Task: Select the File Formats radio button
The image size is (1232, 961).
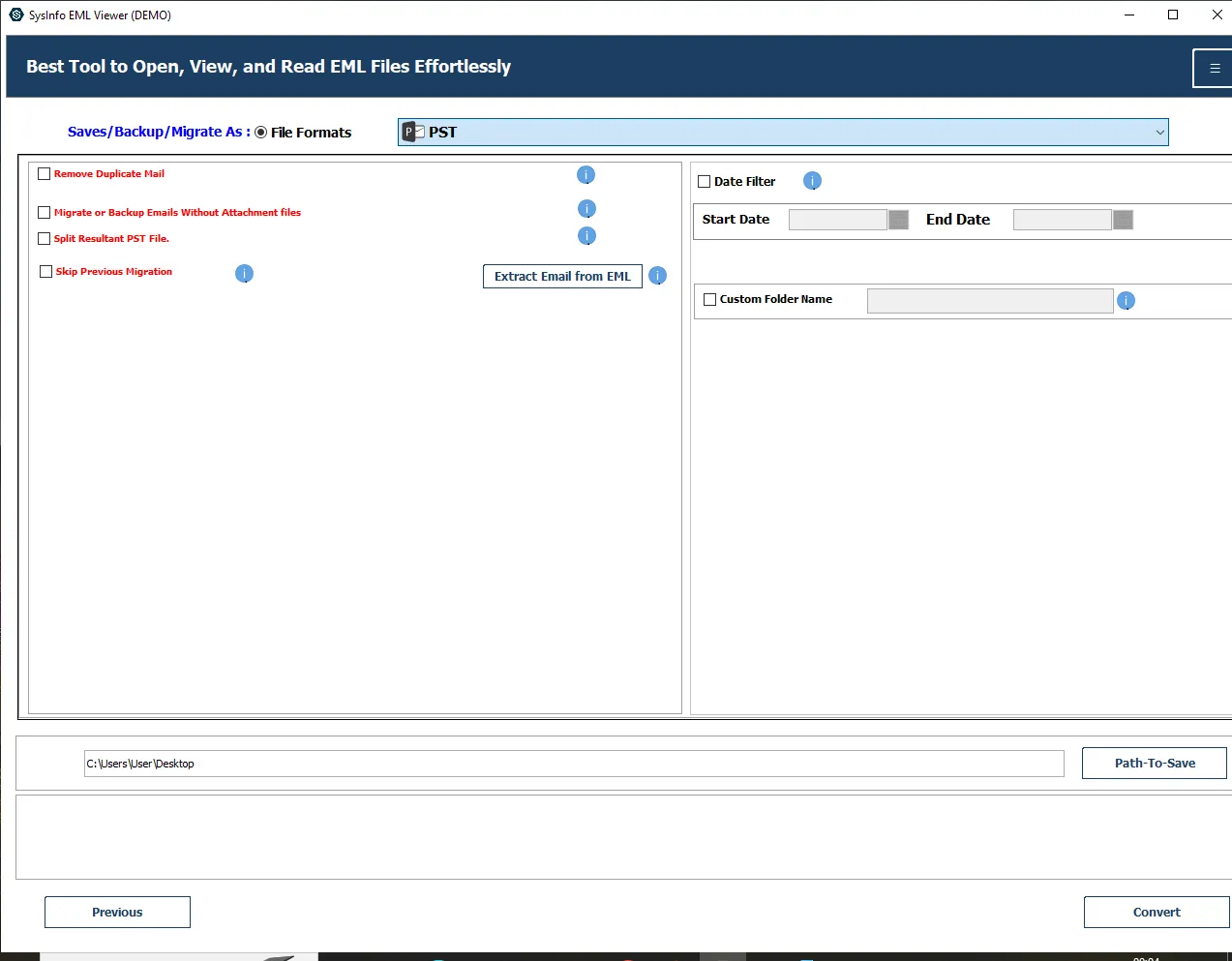Action: 261,133
